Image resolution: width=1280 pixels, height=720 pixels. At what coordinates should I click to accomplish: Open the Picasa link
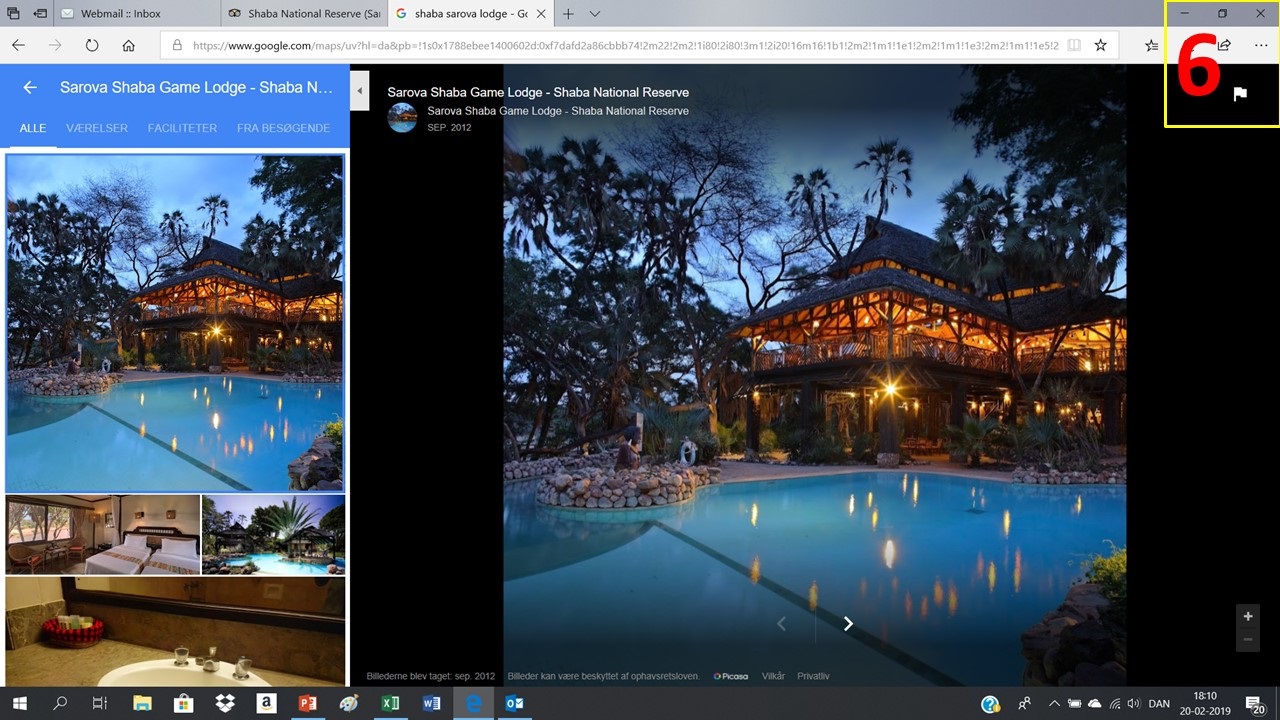click(731, 676)
